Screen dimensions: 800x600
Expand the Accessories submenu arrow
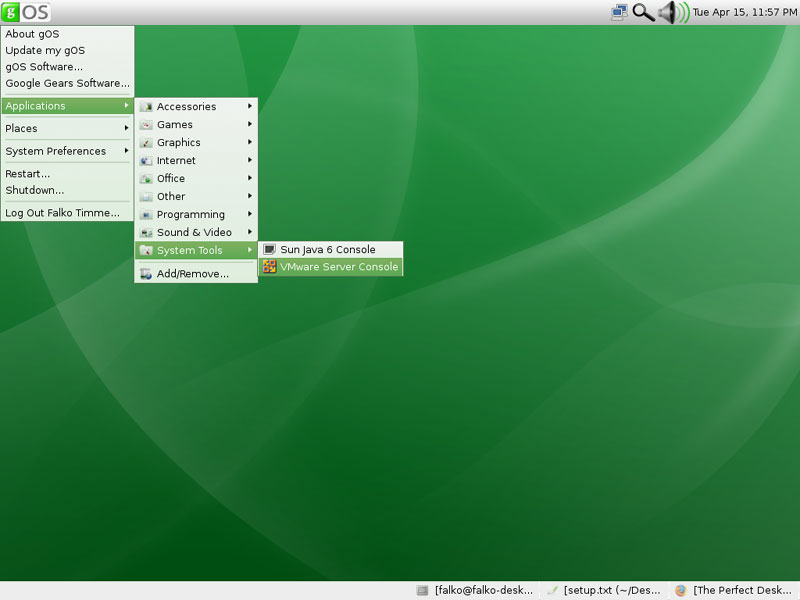coord(249,106)
